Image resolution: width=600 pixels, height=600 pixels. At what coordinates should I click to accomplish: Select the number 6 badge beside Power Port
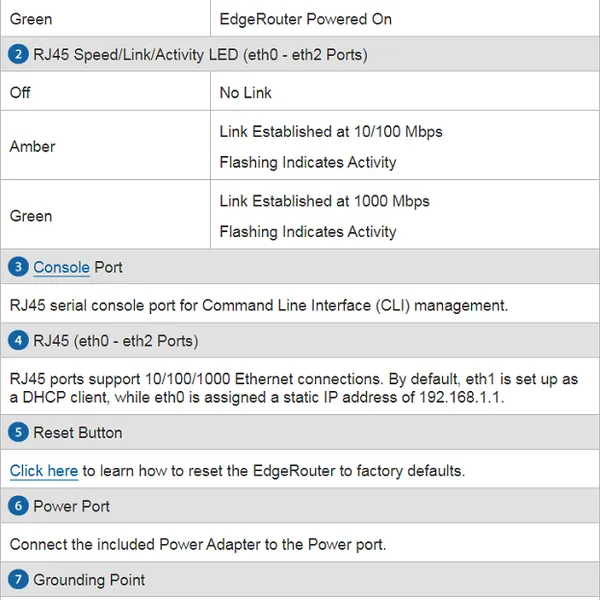point(19,506)
